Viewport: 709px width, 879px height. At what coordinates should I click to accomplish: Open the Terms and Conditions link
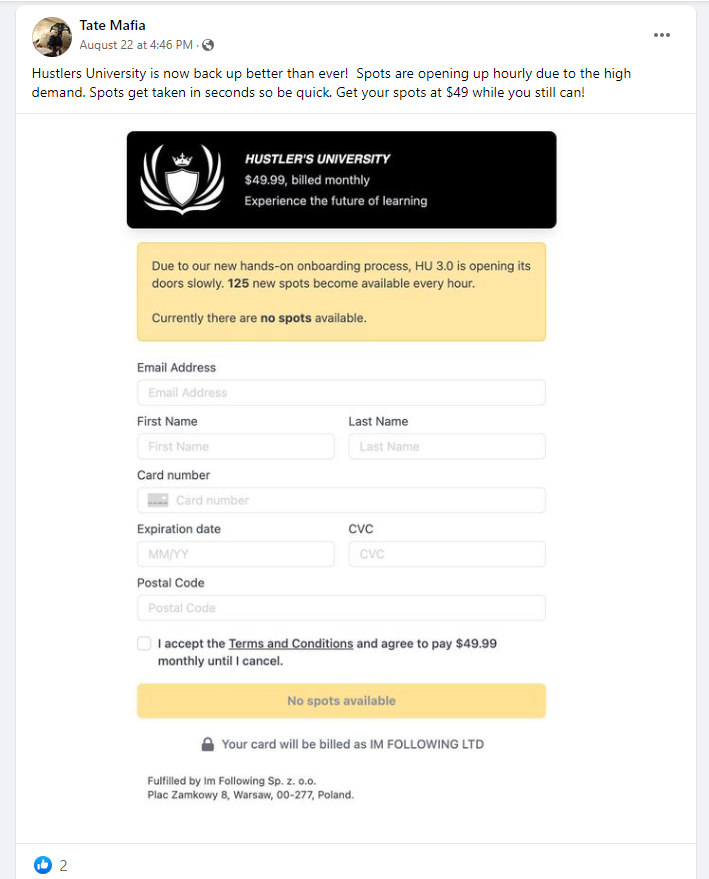[x=290, y=644]
